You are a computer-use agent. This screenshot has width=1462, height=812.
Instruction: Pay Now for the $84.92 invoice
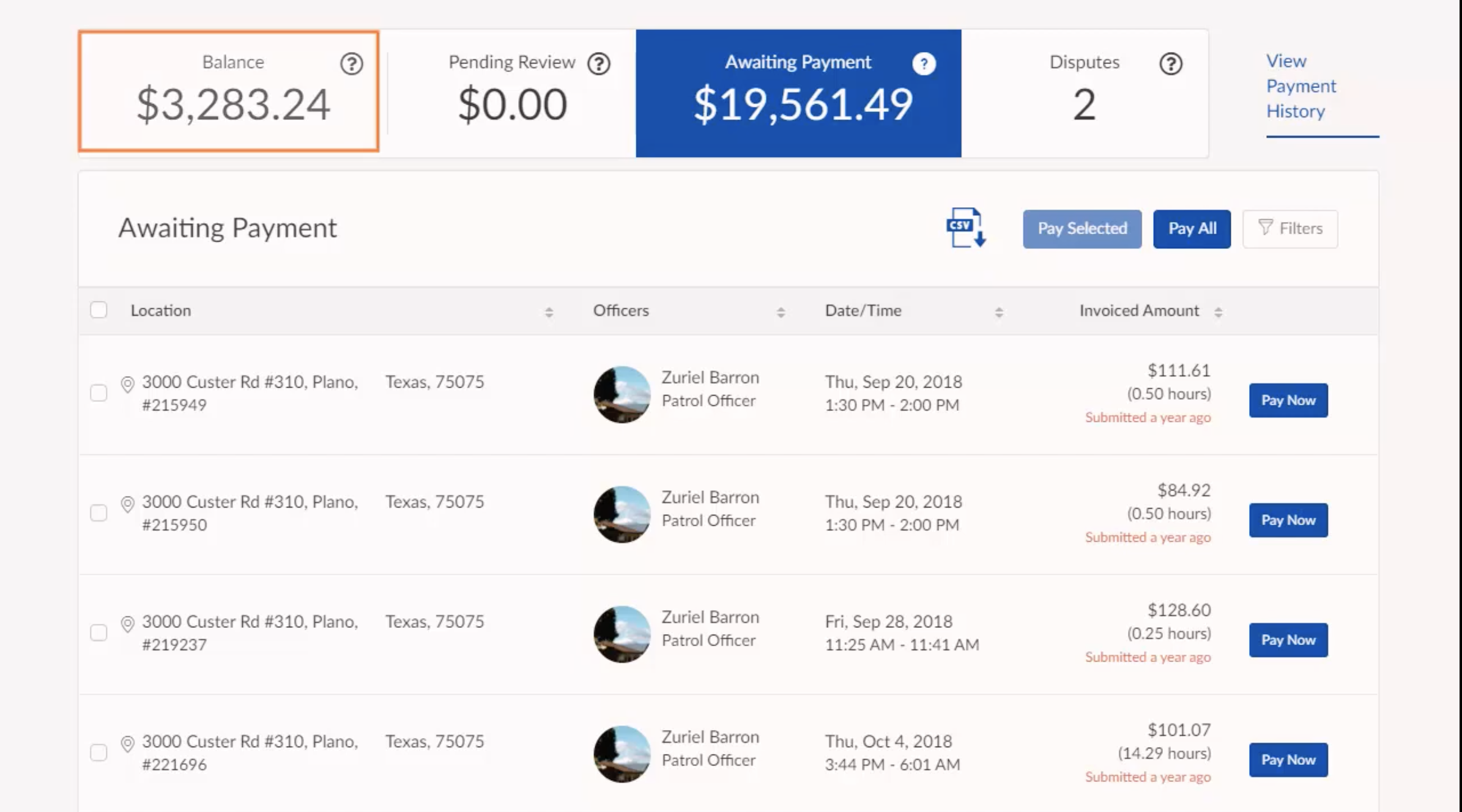[x=1288, y=520]
